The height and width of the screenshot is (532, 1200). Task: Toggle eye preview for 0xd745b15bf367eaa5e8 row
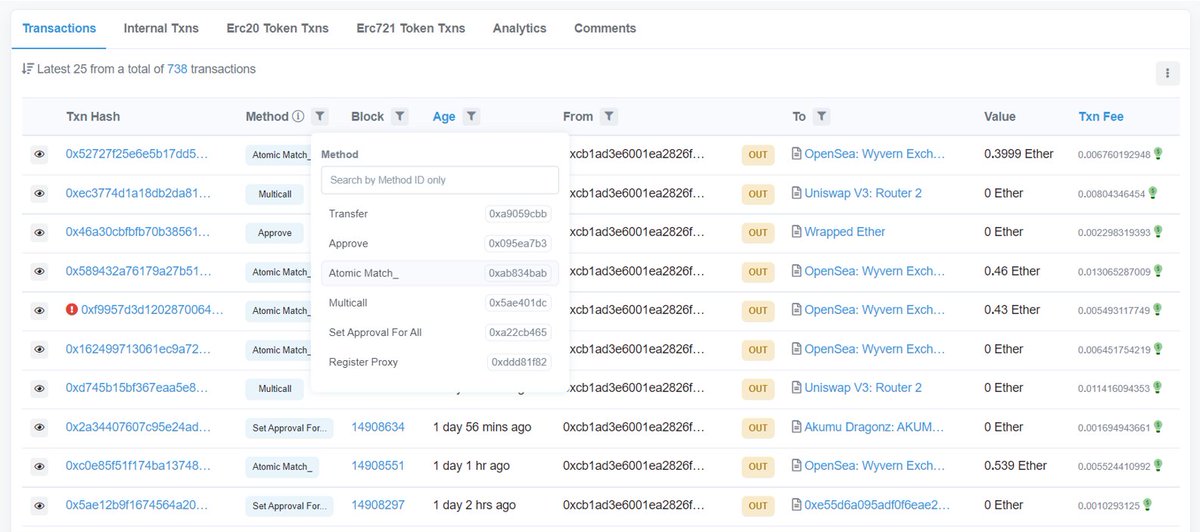tap(39, 389)
